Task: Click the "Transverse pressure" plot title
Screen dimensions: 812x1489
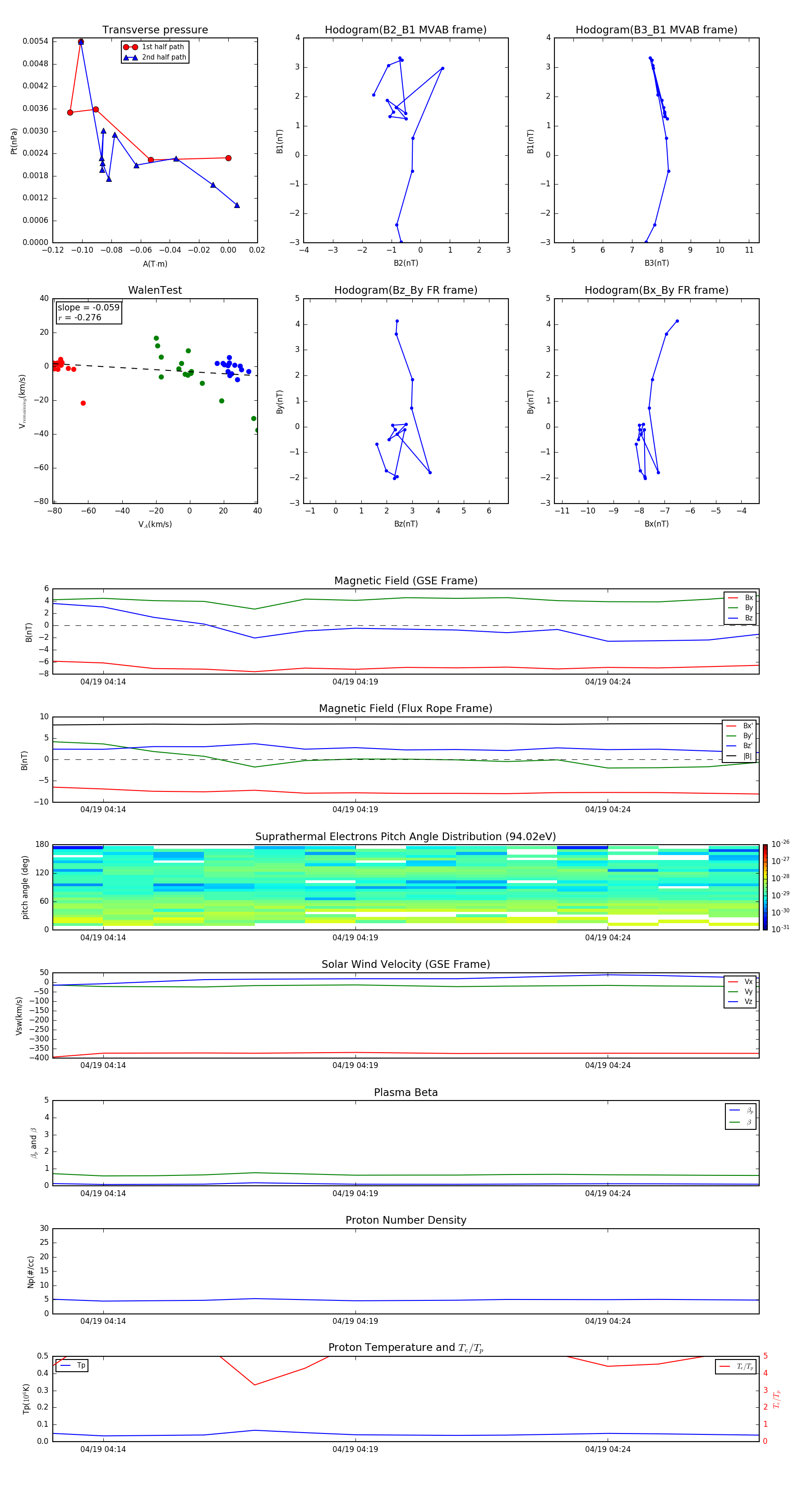Action: point(155,30)
